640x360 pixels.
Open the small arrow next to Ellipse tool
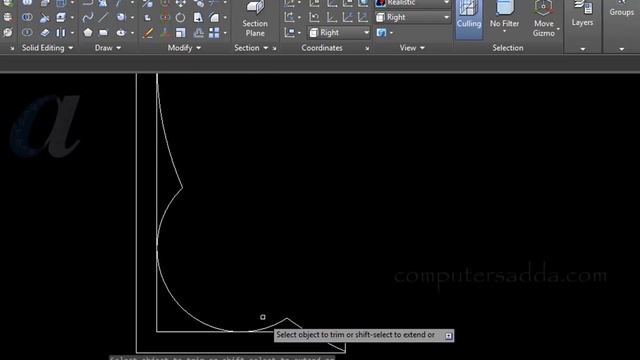pyautogui.click(x=132, y=33)
